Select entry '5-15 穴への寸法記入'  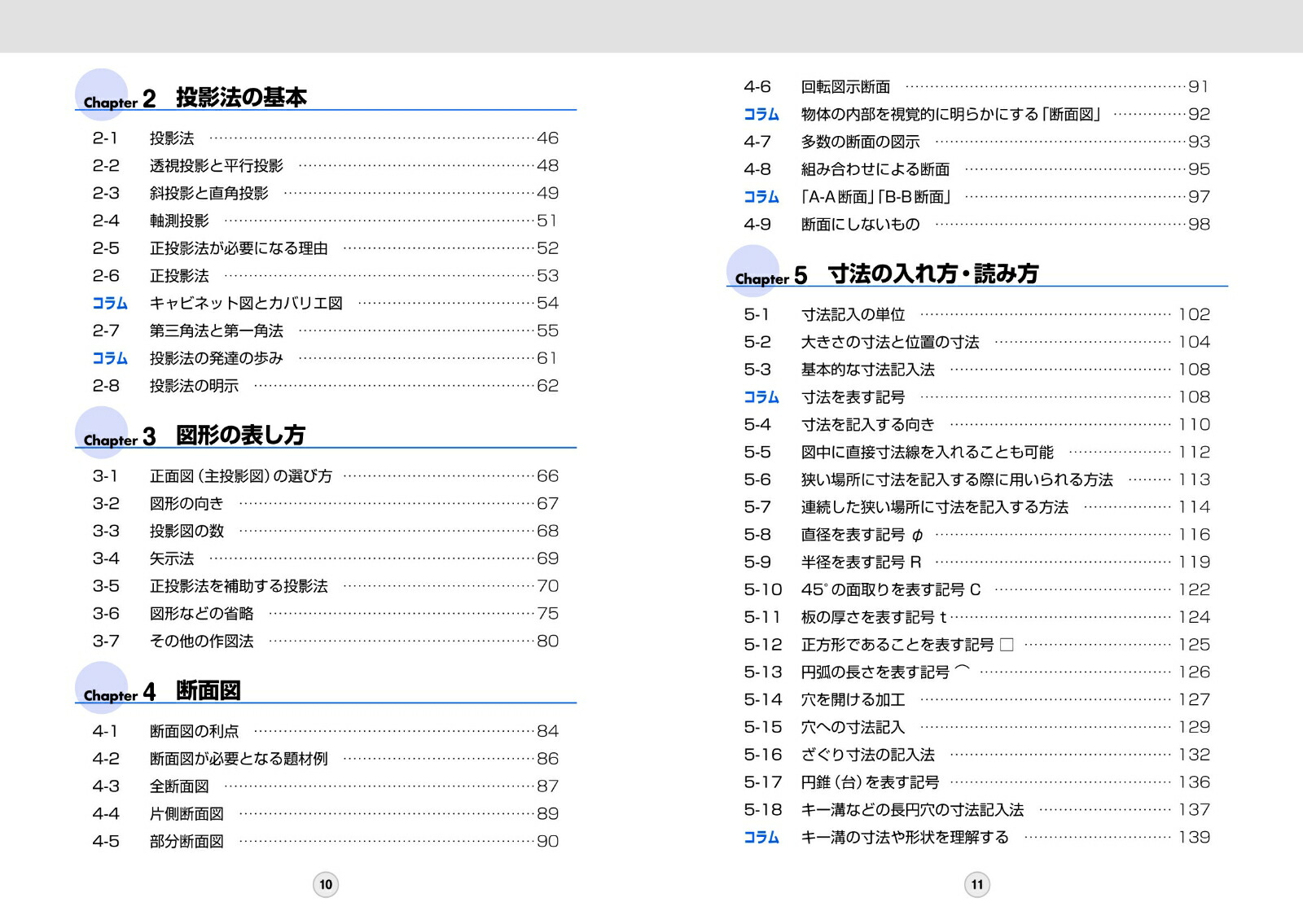(x=977, y=728)
